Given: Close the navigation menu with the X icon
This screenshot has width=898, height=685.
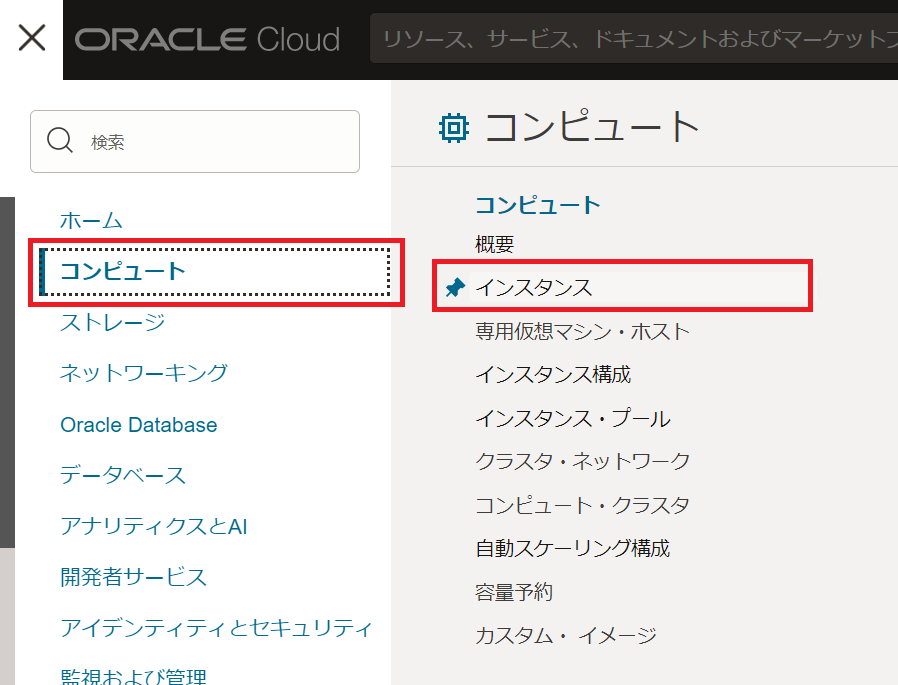Looking at the screenshot, I should tap(32, 38).
